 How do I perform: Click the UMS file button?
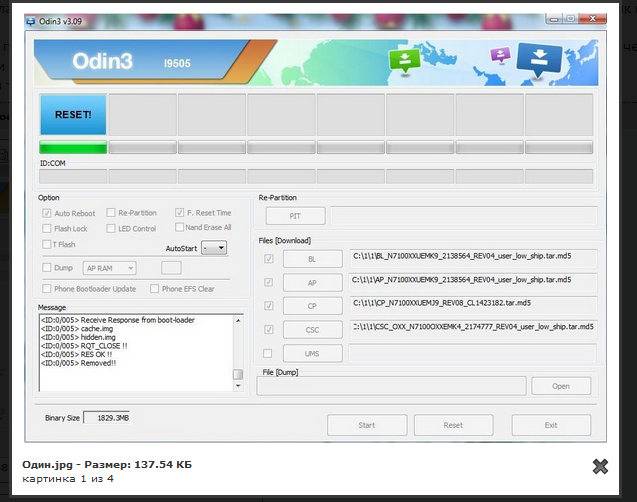click(x=312, y=353)
